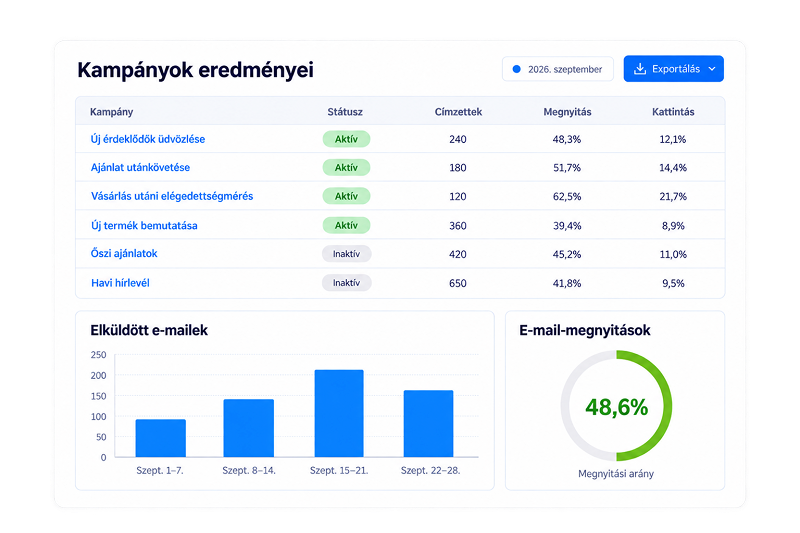Open Vásárlás utáni elégedettségmérés campaign
The image size is (800, 533).
172,196
